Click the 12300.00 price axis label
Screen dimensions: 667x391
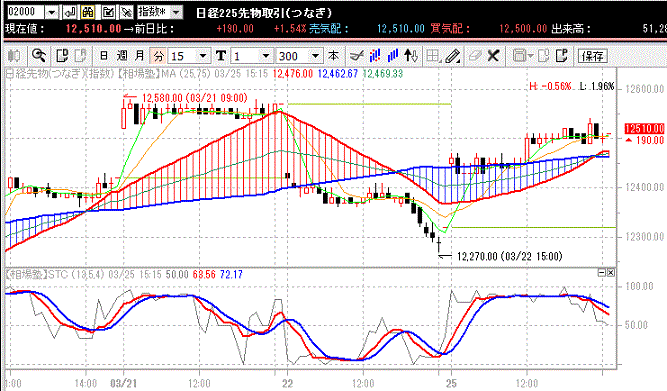[644, 237]
